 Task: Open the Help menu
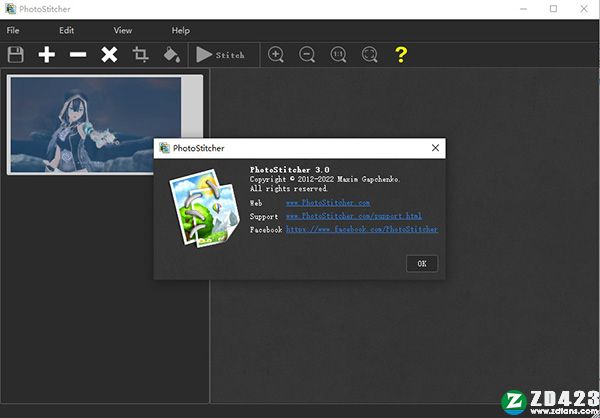point(181,31)
